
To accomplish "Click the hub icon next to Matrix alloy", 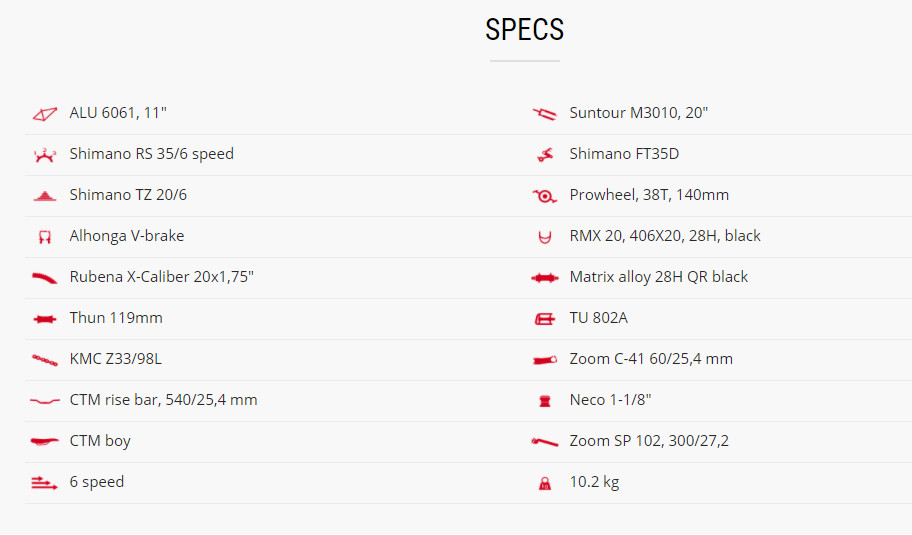I will 545,278.
